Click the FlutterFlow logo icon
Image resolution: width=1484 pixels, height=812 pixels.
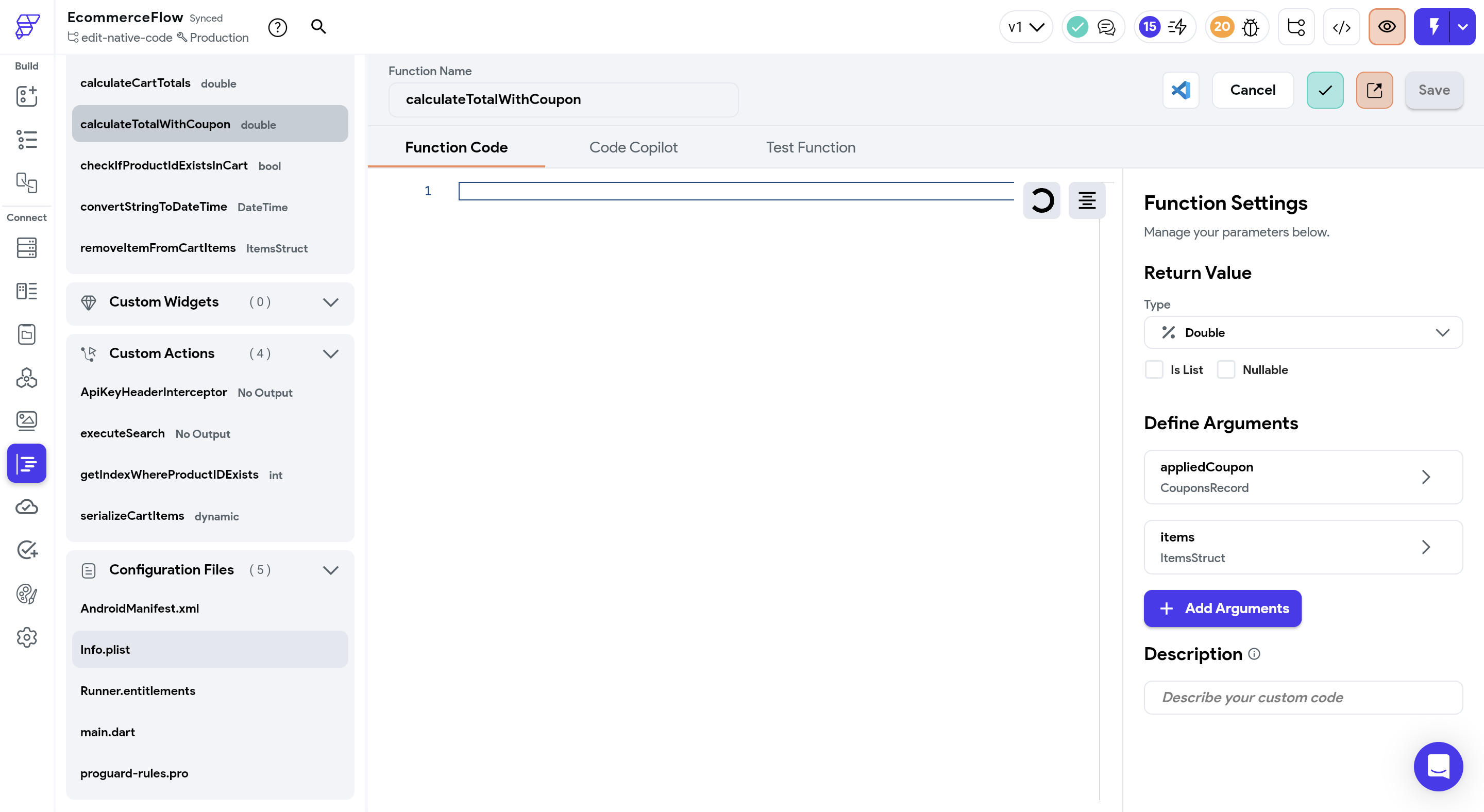(27, 26)
